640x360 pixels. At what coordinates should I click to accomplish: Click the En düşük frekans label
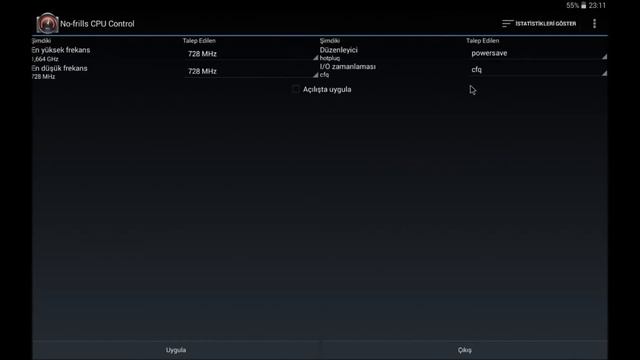pos(60,68)
